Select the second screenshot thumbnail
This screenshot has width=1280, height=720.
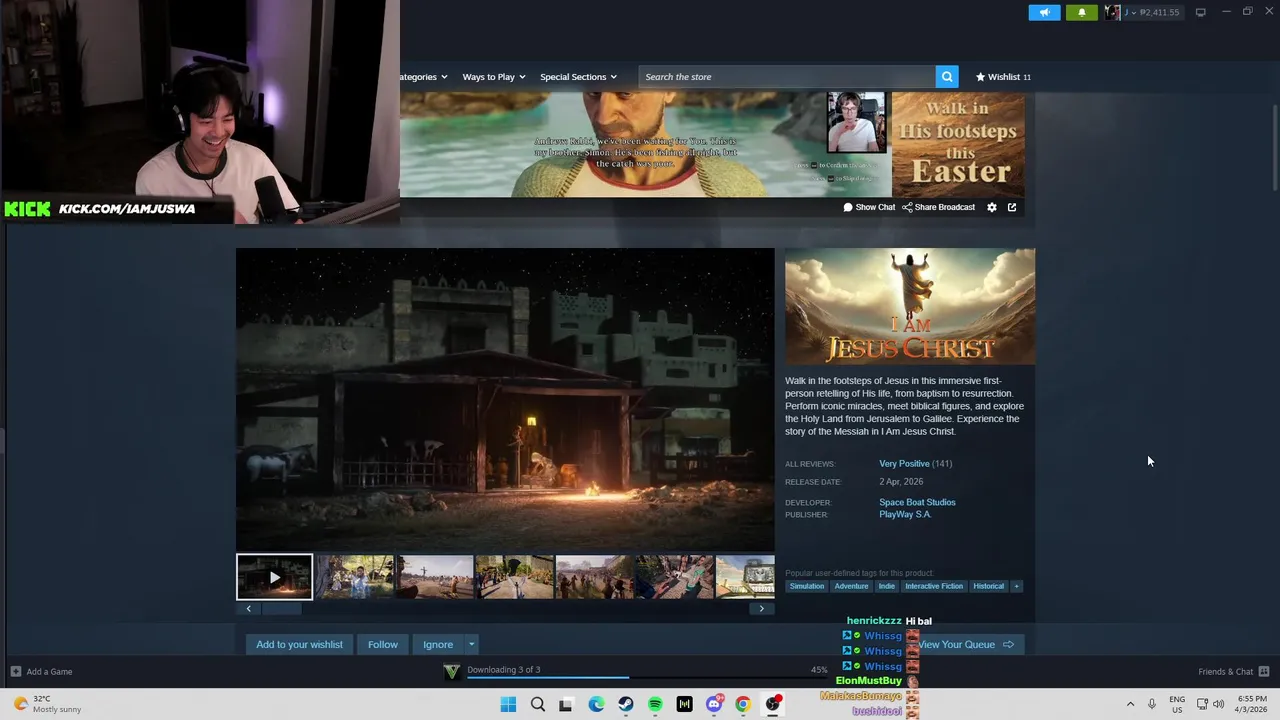pos(355,577)
